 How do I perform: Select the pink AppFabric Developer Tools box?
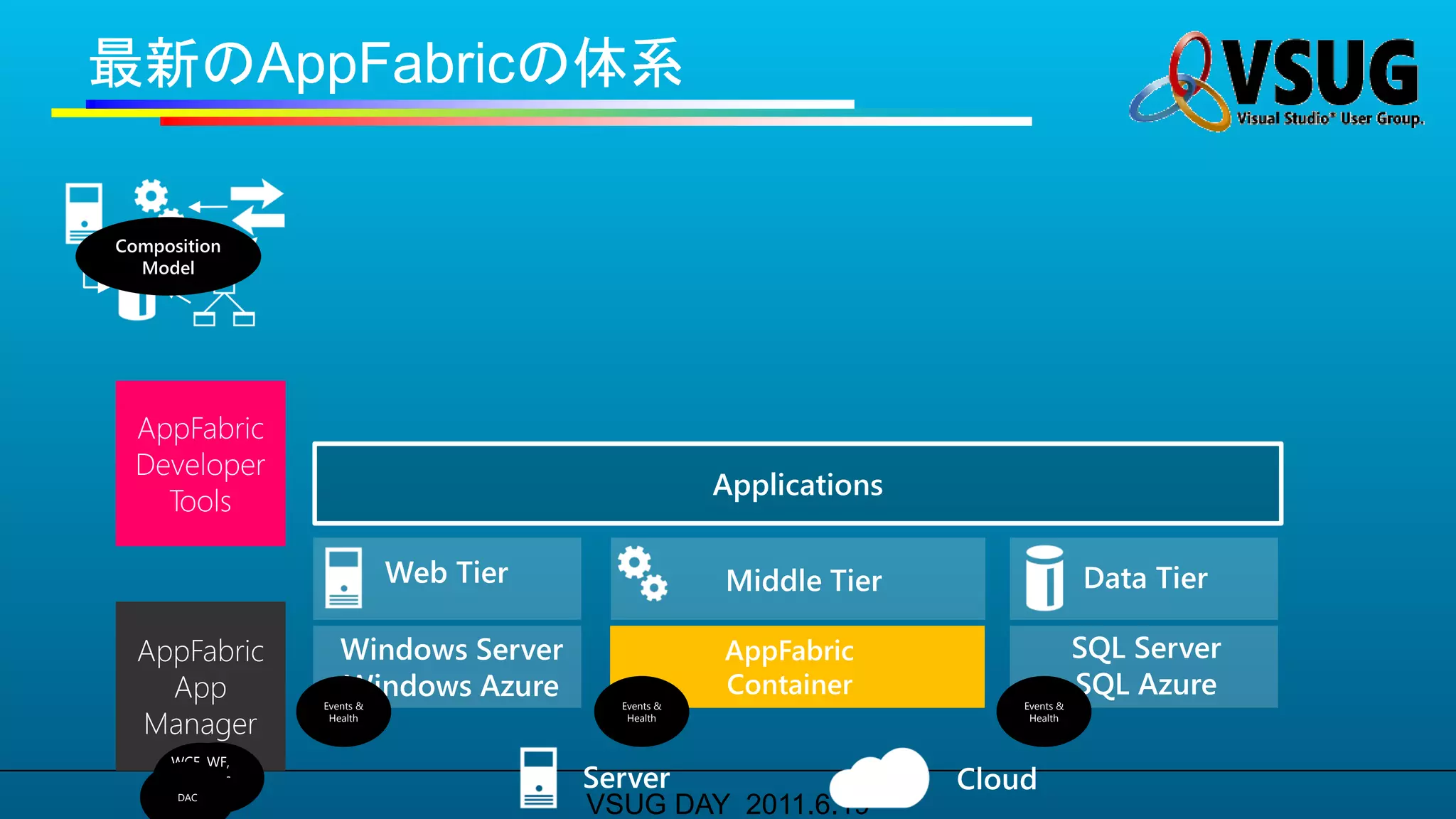[x=200, y=464]
